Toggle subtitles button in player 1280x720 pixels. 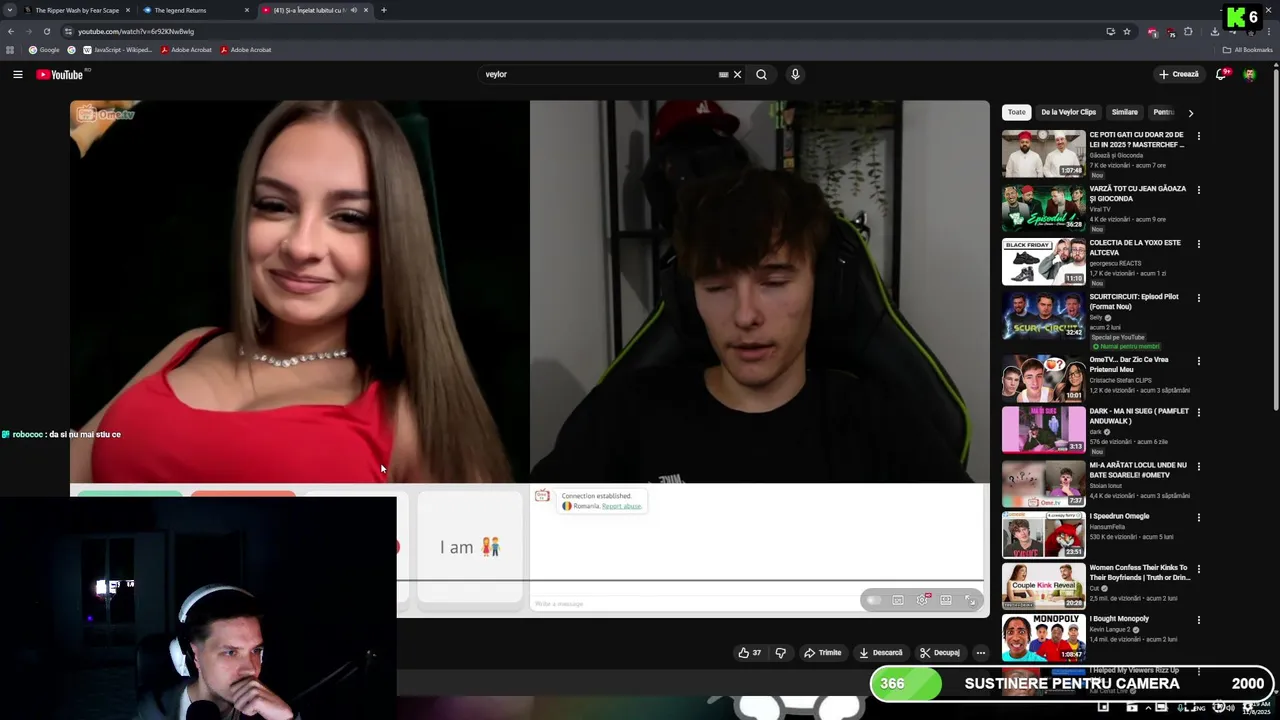tap(898, 600)
